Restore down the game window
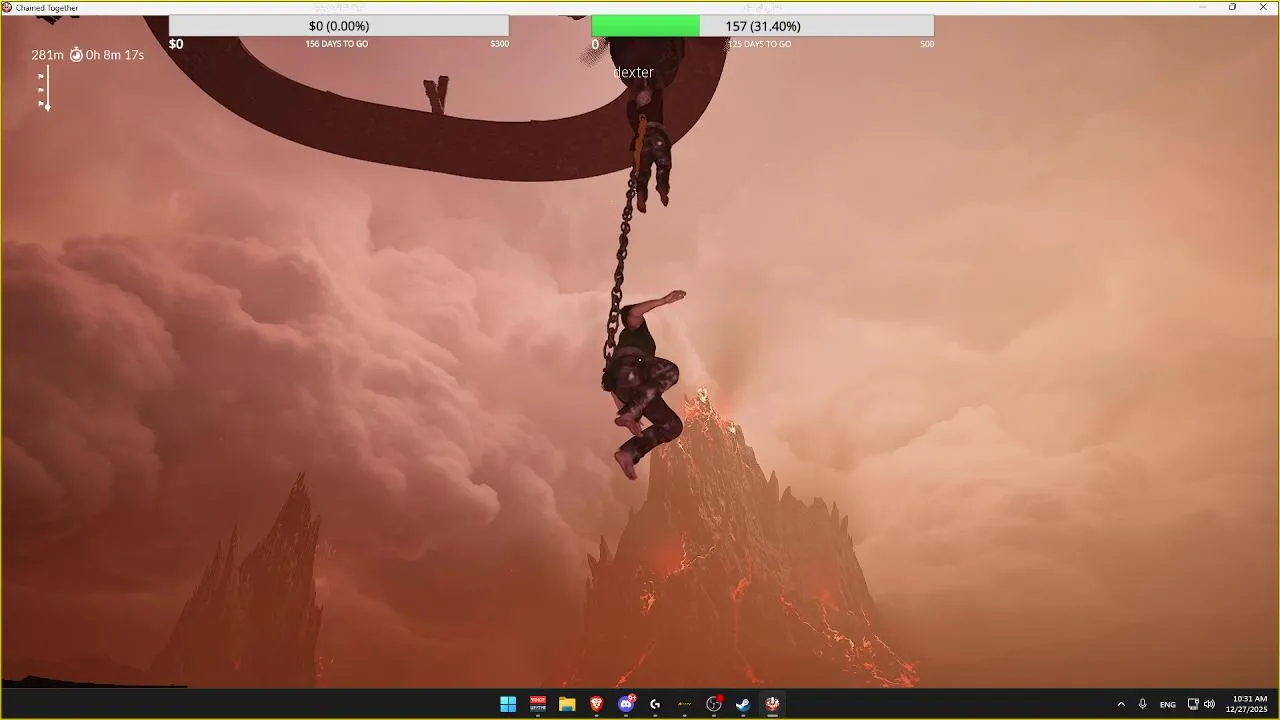 click(x=1232, y=7)
